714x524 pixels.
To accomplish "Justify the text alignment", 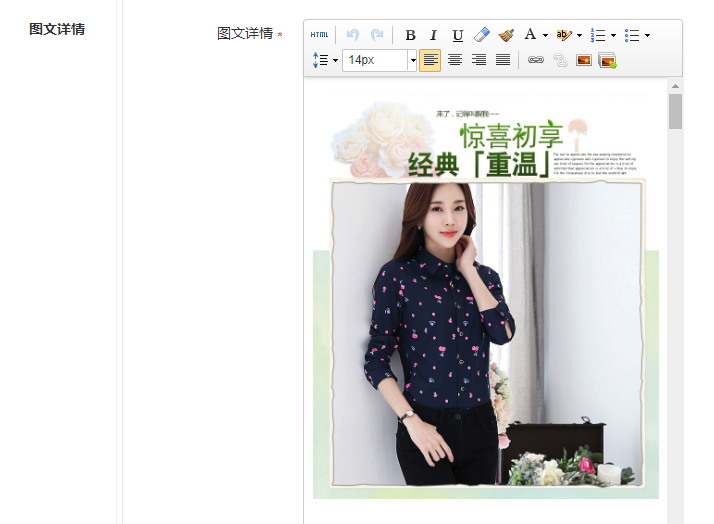I will (x=503, y=61).
